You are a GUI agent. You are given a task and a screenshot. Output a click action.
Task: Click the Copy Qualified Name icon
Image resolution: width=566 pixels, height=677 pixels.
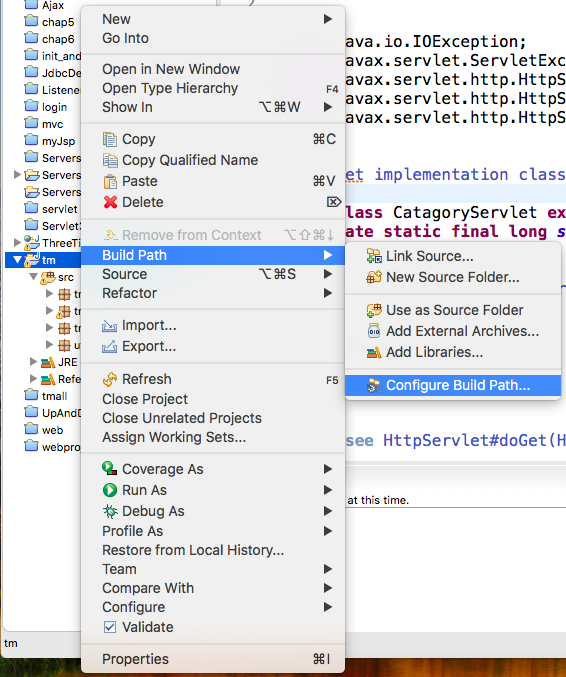(x=110, y=160)
